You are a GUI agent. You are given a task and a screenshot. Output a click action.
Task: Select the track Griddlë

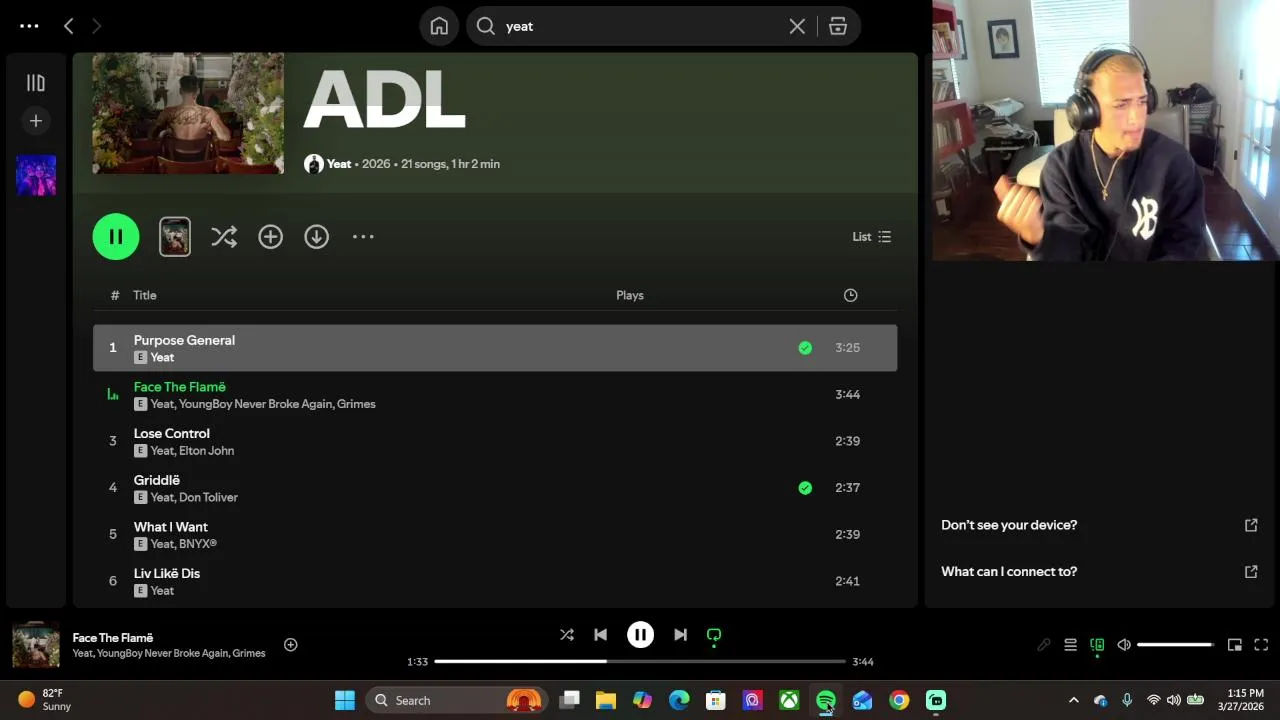[x=495, y=488]
